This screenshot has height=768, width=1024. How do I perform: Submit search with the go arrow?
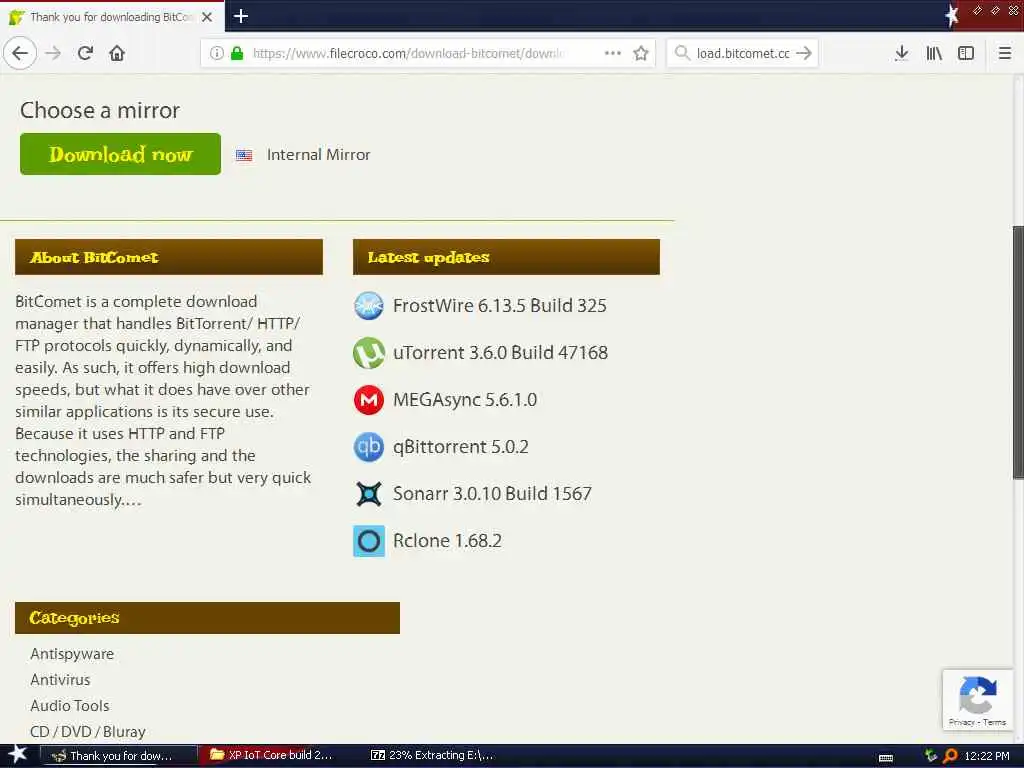point(804,53)
